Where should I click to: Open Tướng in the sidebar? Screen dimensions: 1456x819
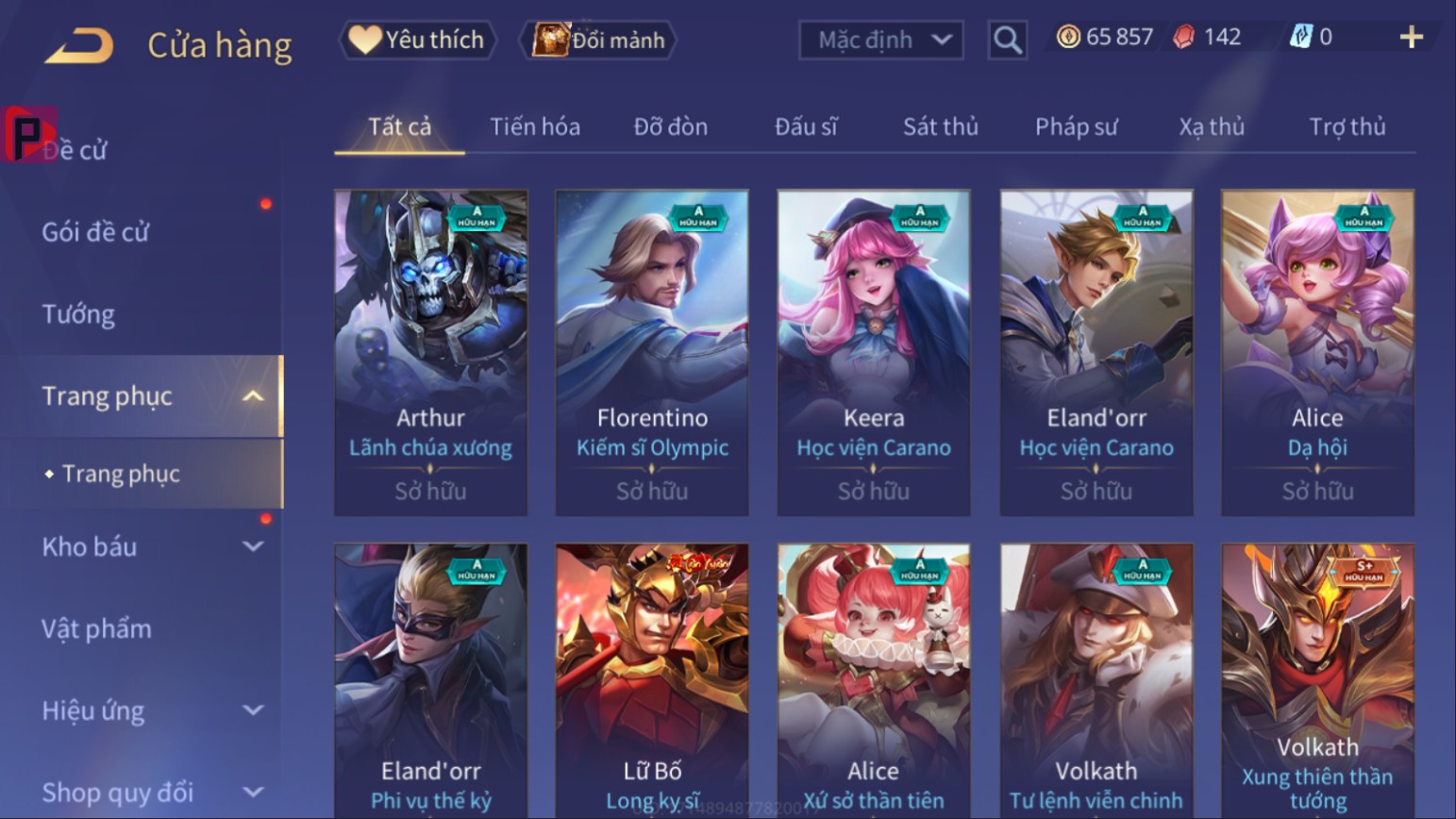tap(78, 314)
